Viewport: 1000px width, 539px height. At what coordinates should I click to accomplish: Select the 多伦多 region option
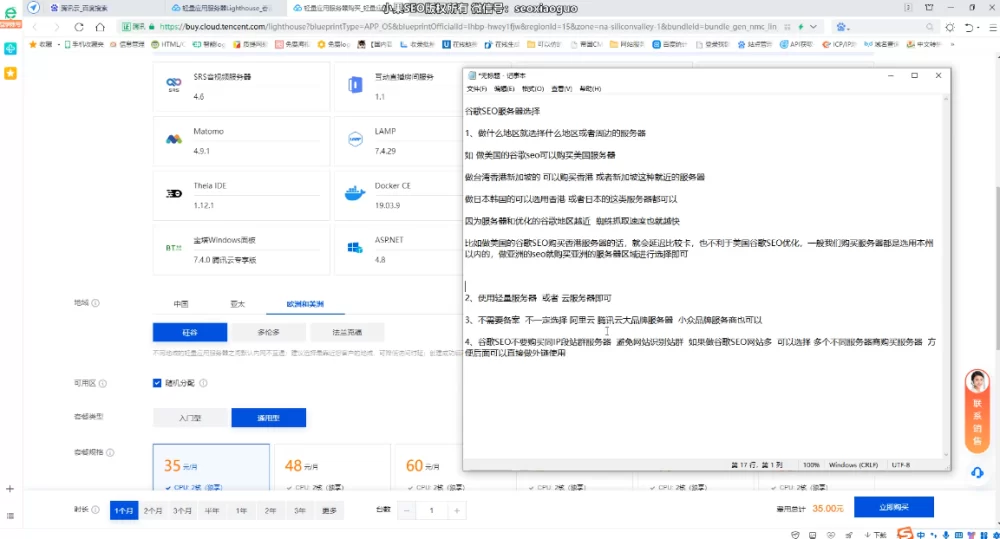268,332
